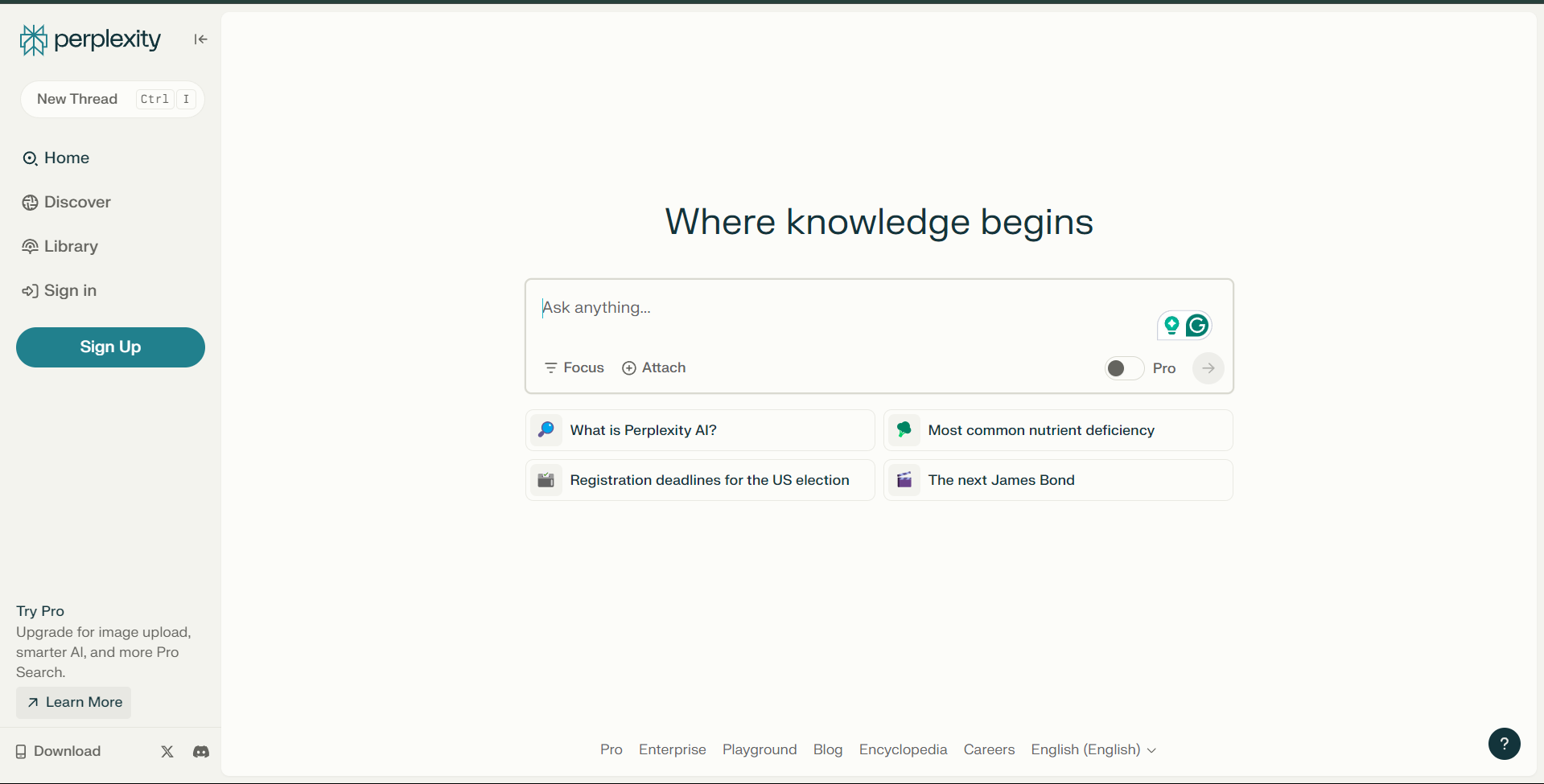Screen dimensions: 1544x784
Task: Open the Focus options
Action: coord(574,367)
